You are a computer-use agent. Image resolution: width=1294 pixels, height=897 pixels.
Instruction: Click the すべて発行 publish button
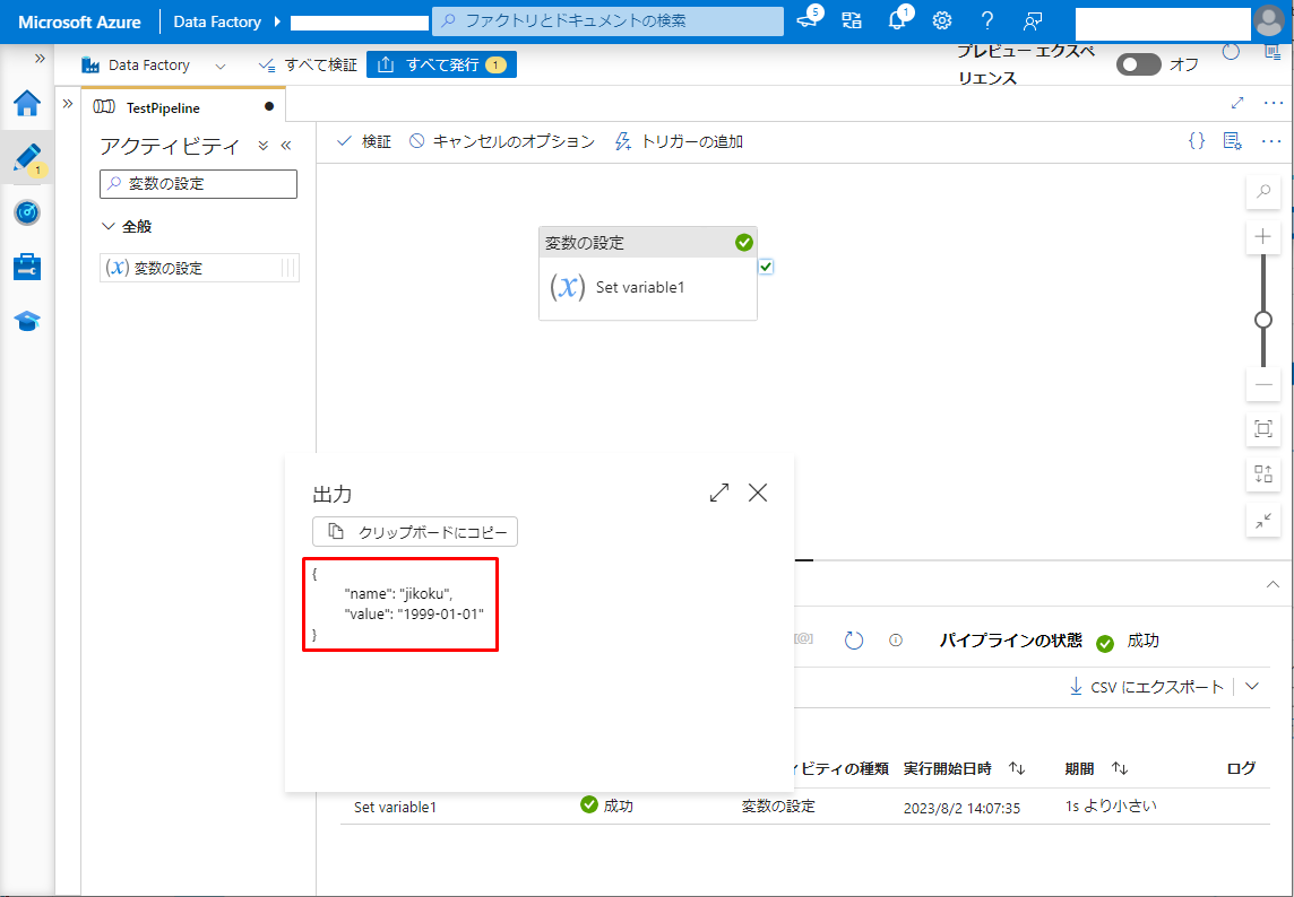441,65
